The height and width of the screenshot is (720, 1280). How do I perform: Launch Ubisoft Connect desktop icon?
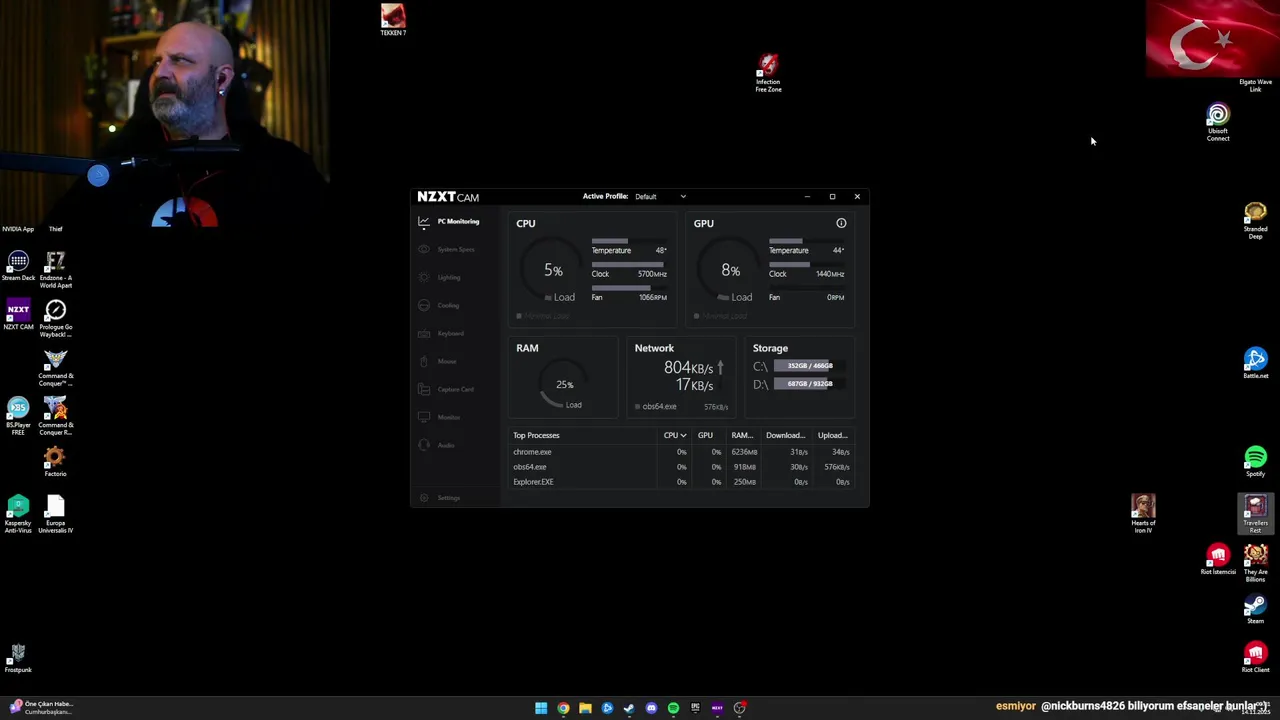coord(1218,122)
